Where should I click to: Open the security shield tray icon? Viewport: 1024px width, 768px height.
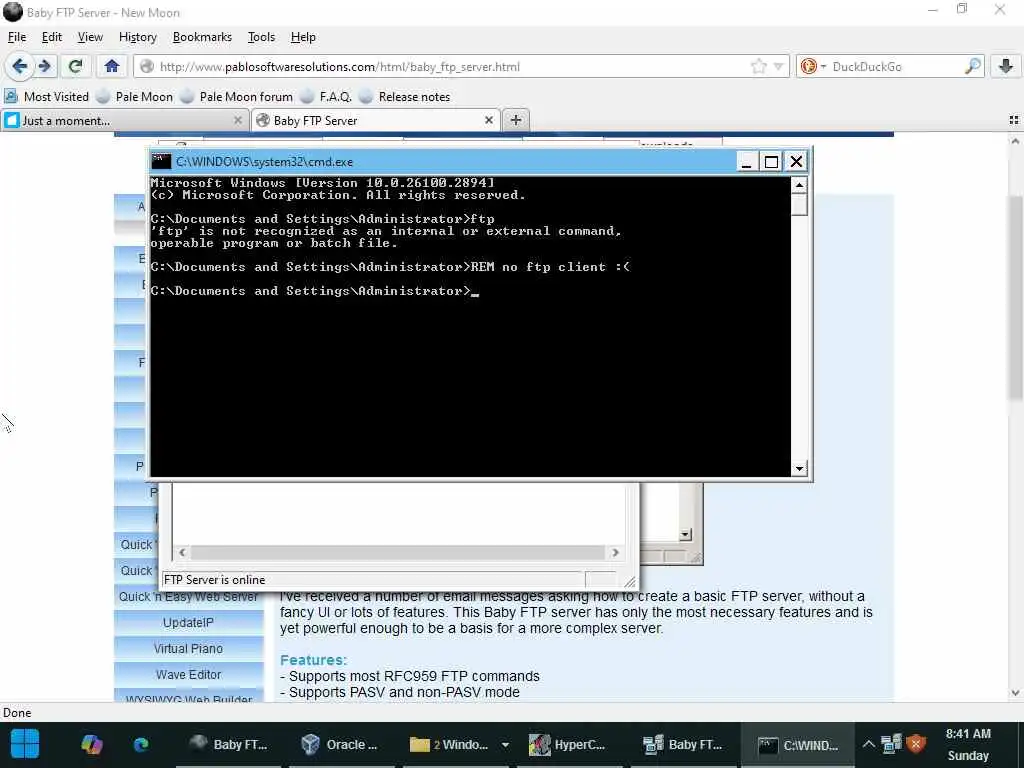pos(916,744)
